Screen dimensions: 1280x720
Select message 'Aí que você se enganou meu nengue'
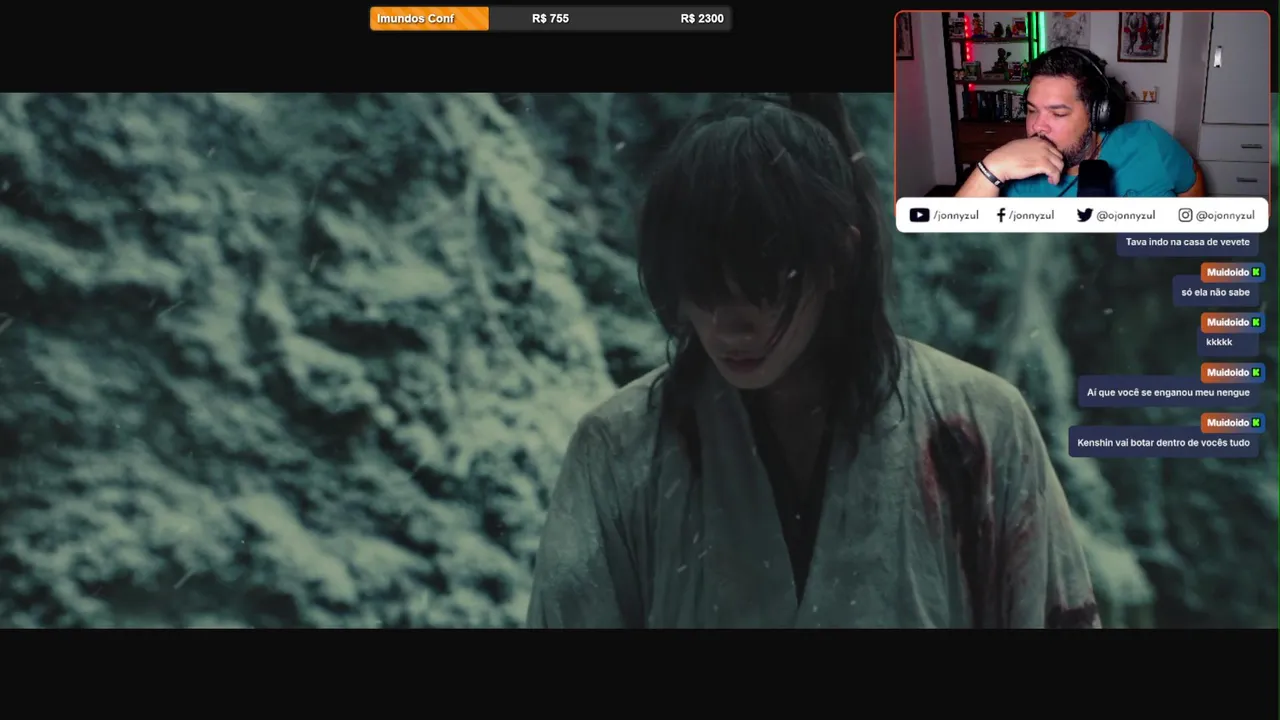[1168, 392]
